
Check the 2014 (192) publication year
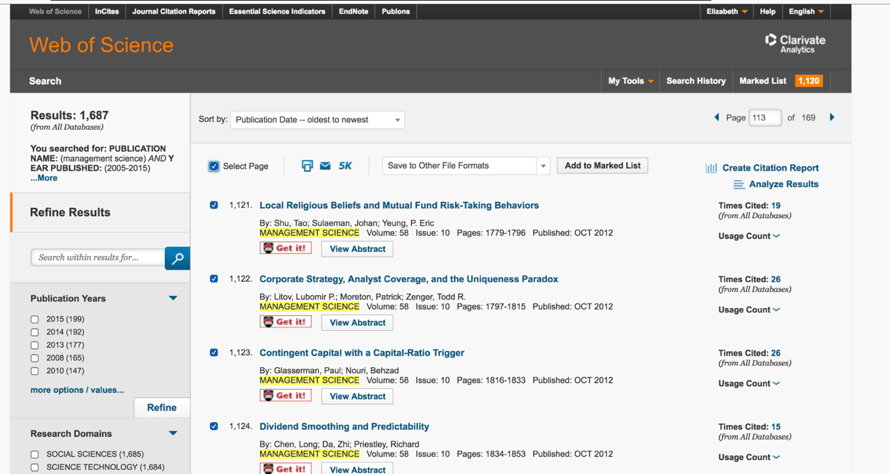[35, 332]
